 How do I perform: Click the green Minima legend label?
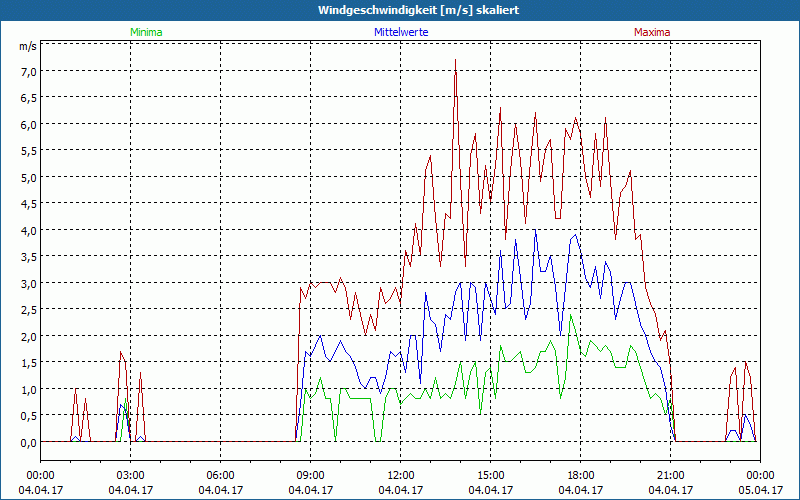pyautogui.click(x=146, y=32)
